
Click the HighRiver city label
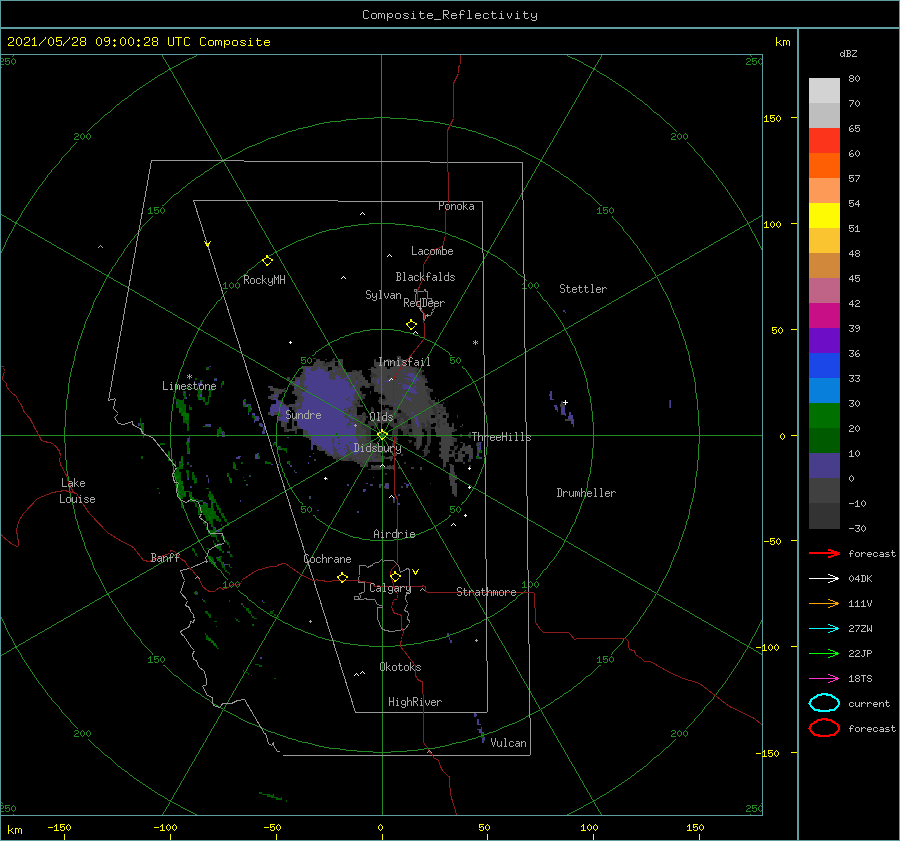[414, 702]
